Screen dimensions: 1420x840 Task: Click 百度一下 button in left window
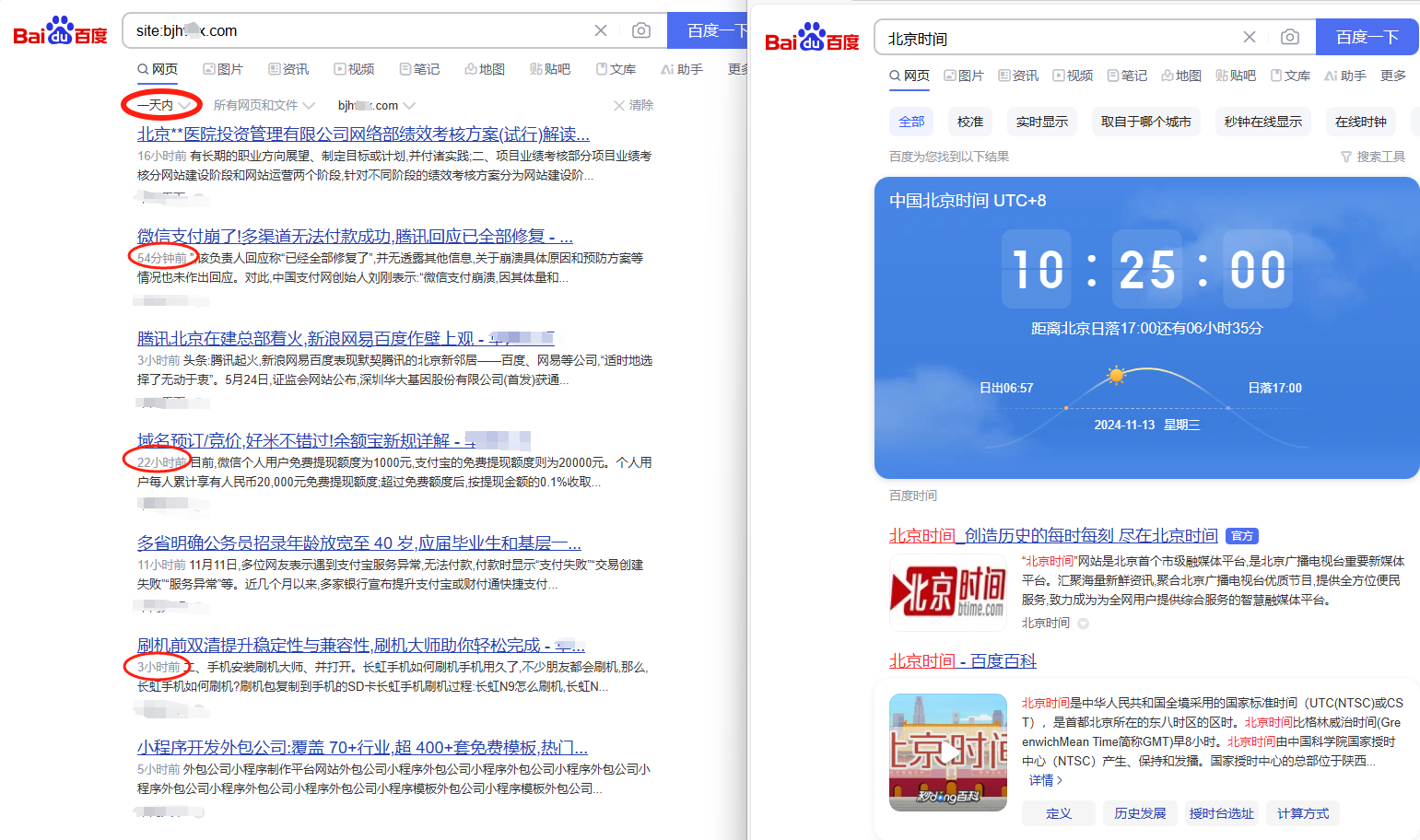pyautogui.click(x=708, y=30)
